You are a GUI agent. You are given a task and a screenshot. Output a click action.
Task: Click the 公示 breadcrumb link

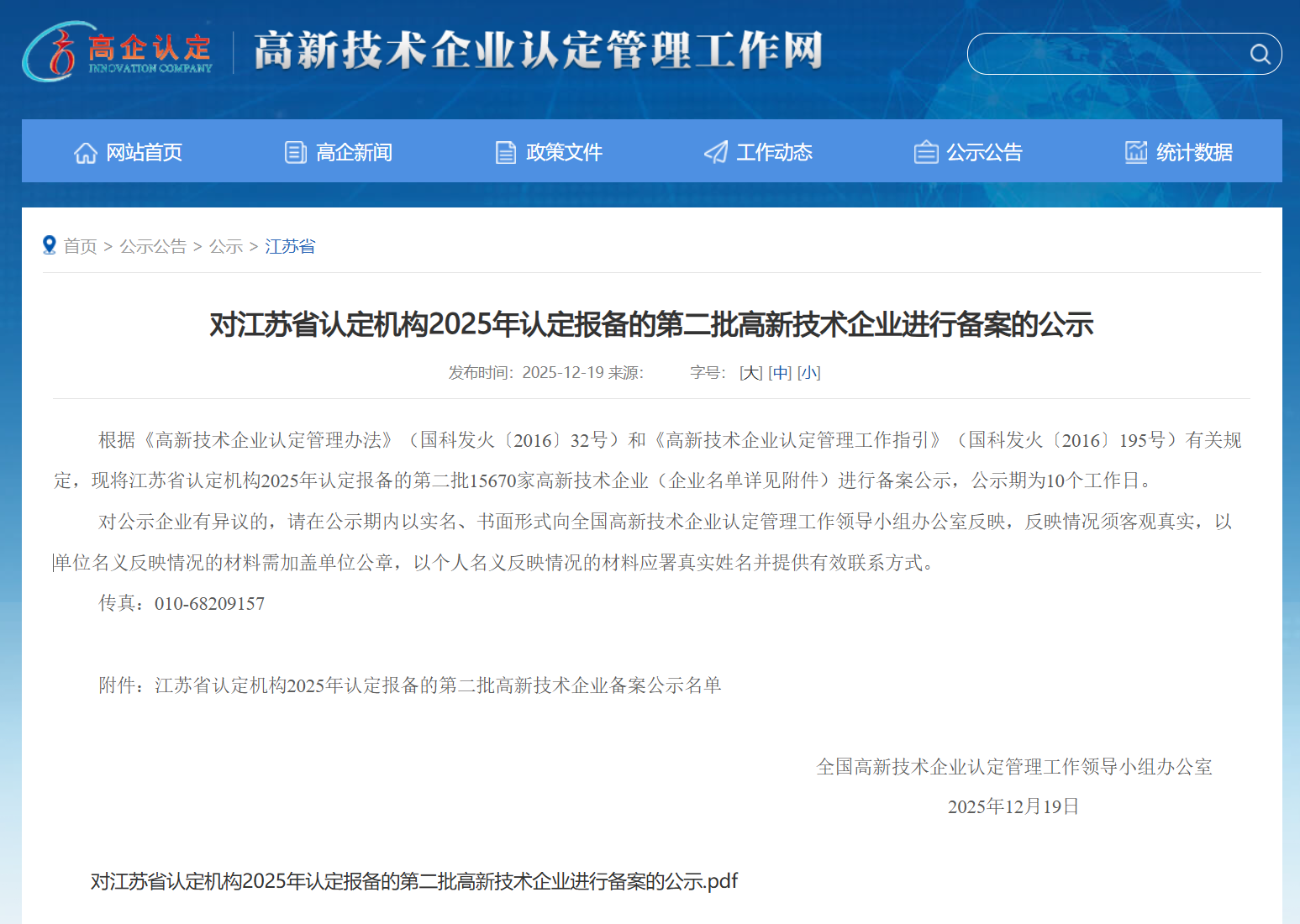point(226,246)
